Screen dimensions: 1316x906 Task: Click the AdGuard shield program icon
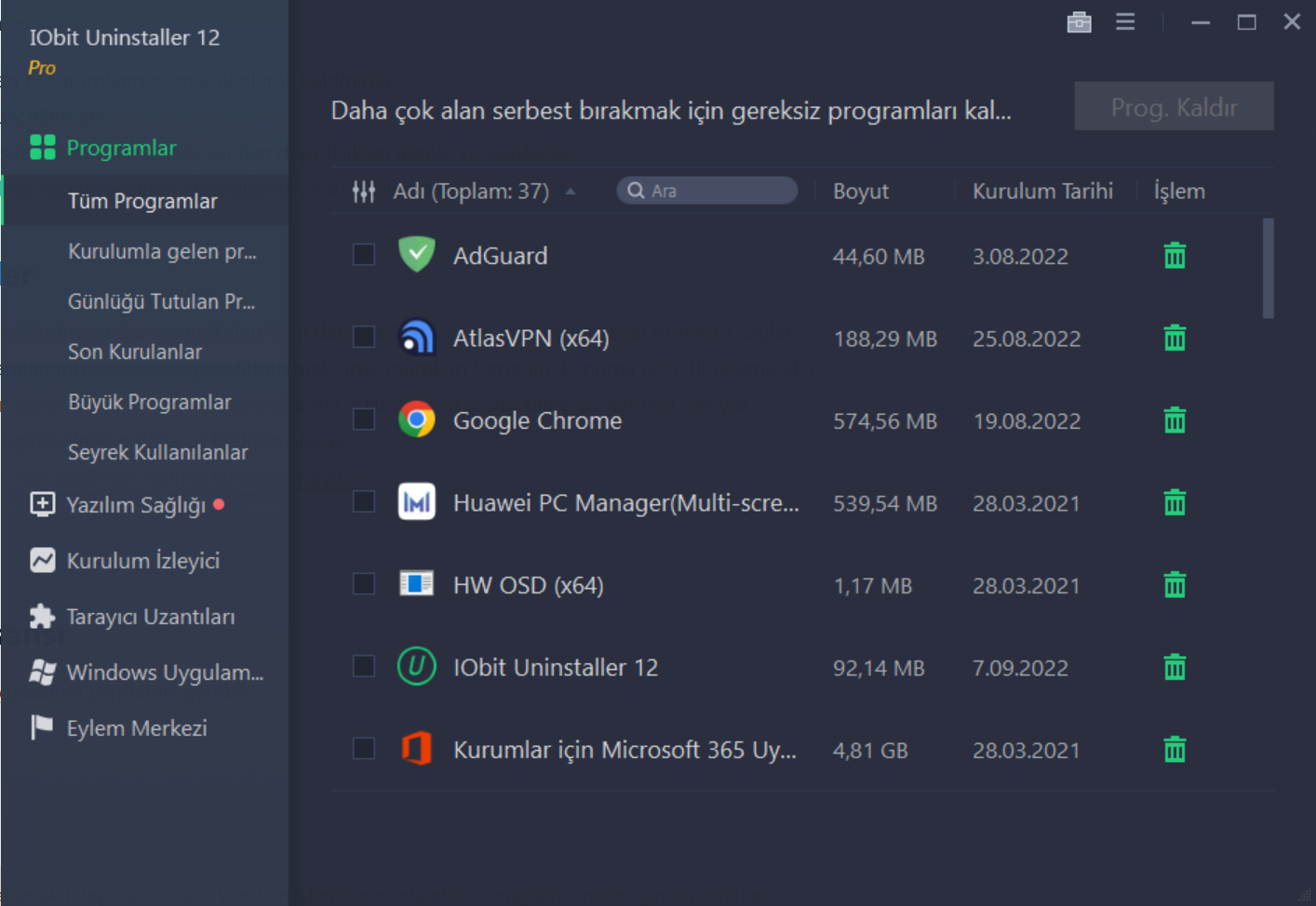[417, 254]
